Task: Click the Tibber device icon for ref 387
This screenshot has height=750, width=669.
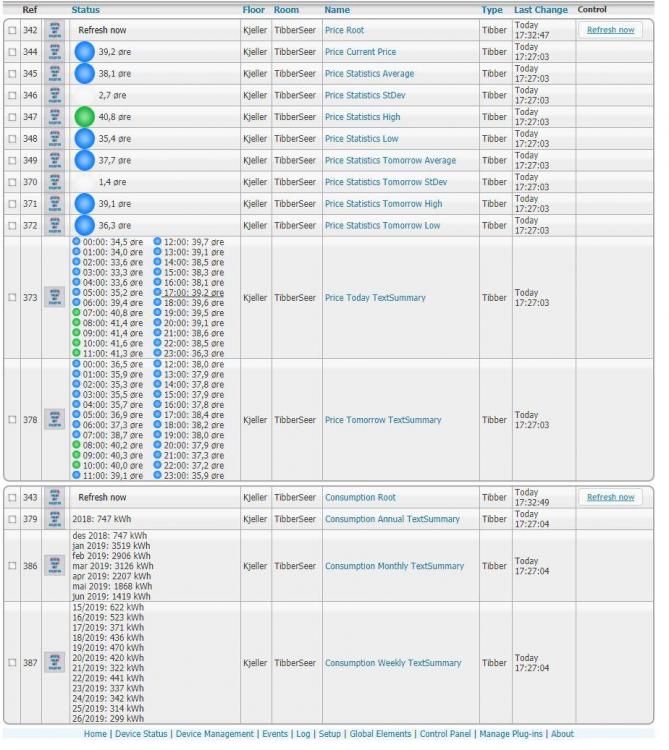Action: click(x=55, y=662)
